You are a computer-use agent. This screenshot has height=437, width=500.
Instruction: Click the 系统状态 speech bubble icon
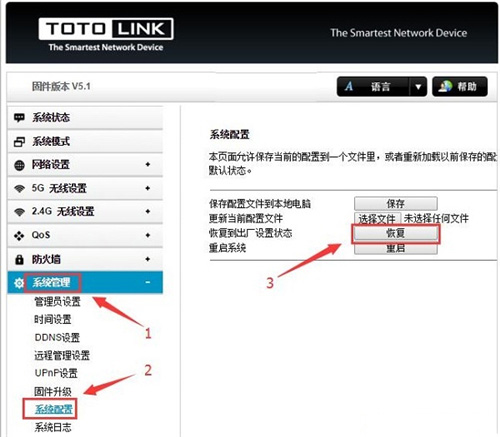tap(19, 118)
